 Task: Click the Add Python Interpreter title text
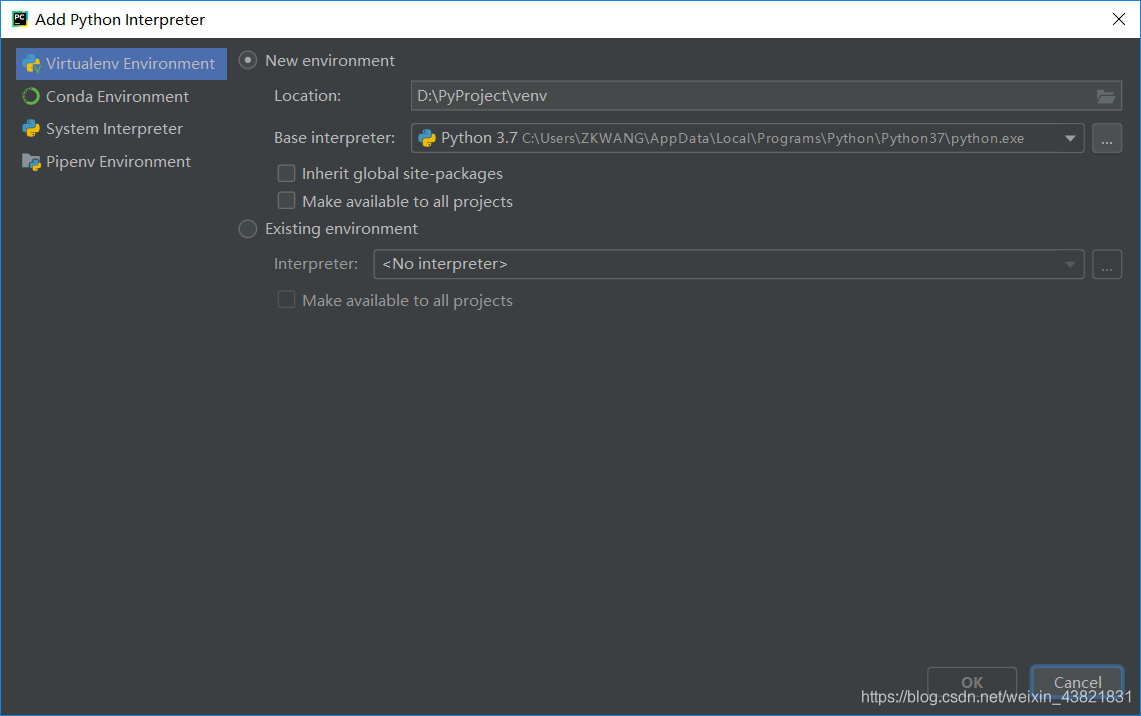120,20
